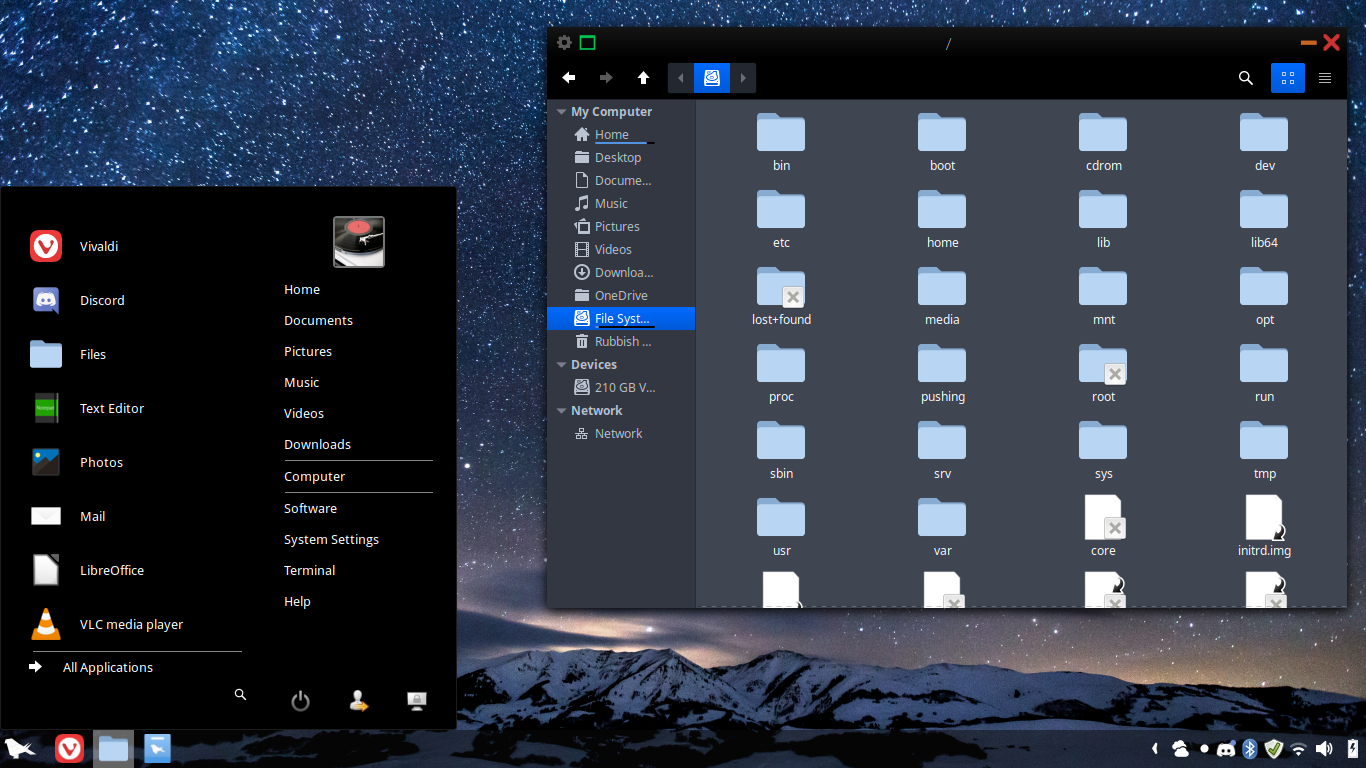Open Desktop in sidebar

tap(621, 158)
